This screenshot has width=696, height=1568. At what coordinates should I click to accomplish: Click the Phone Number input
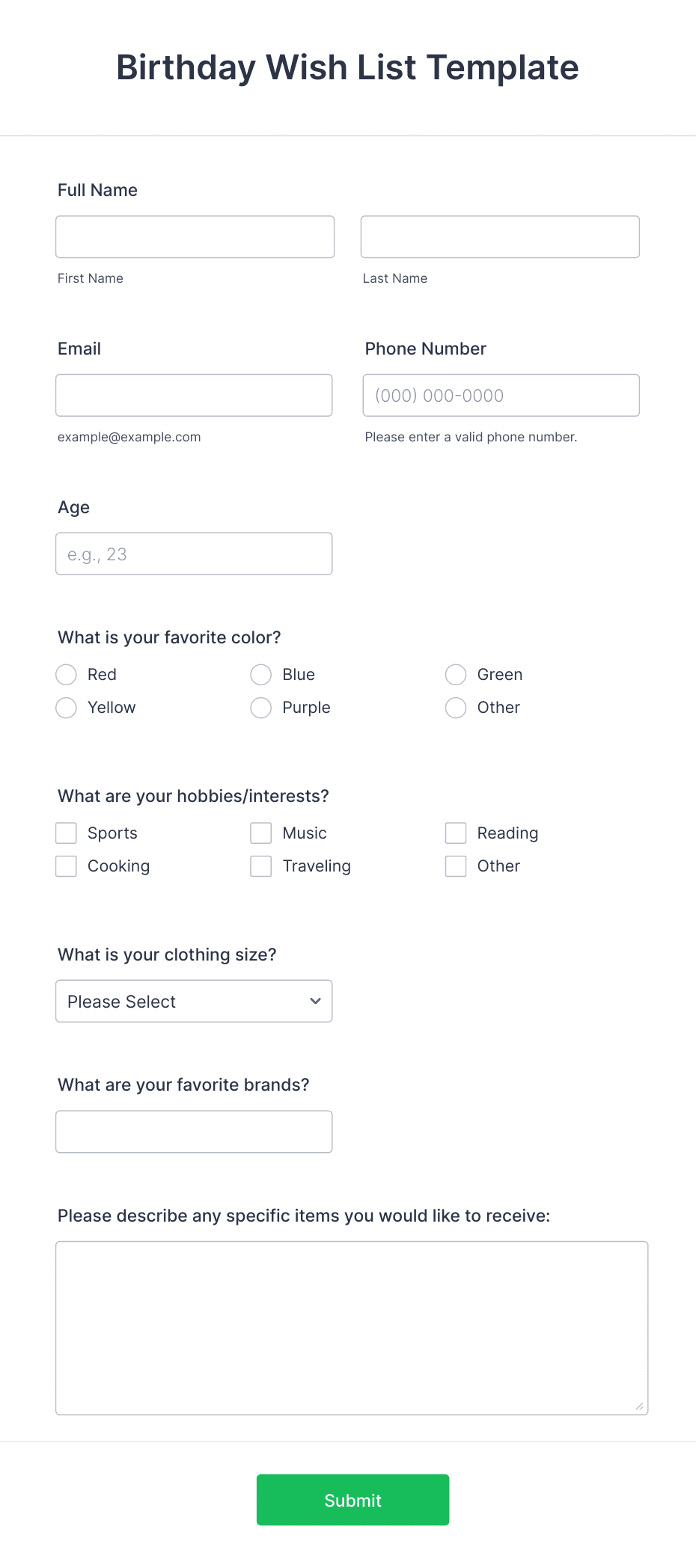point(501,395)
